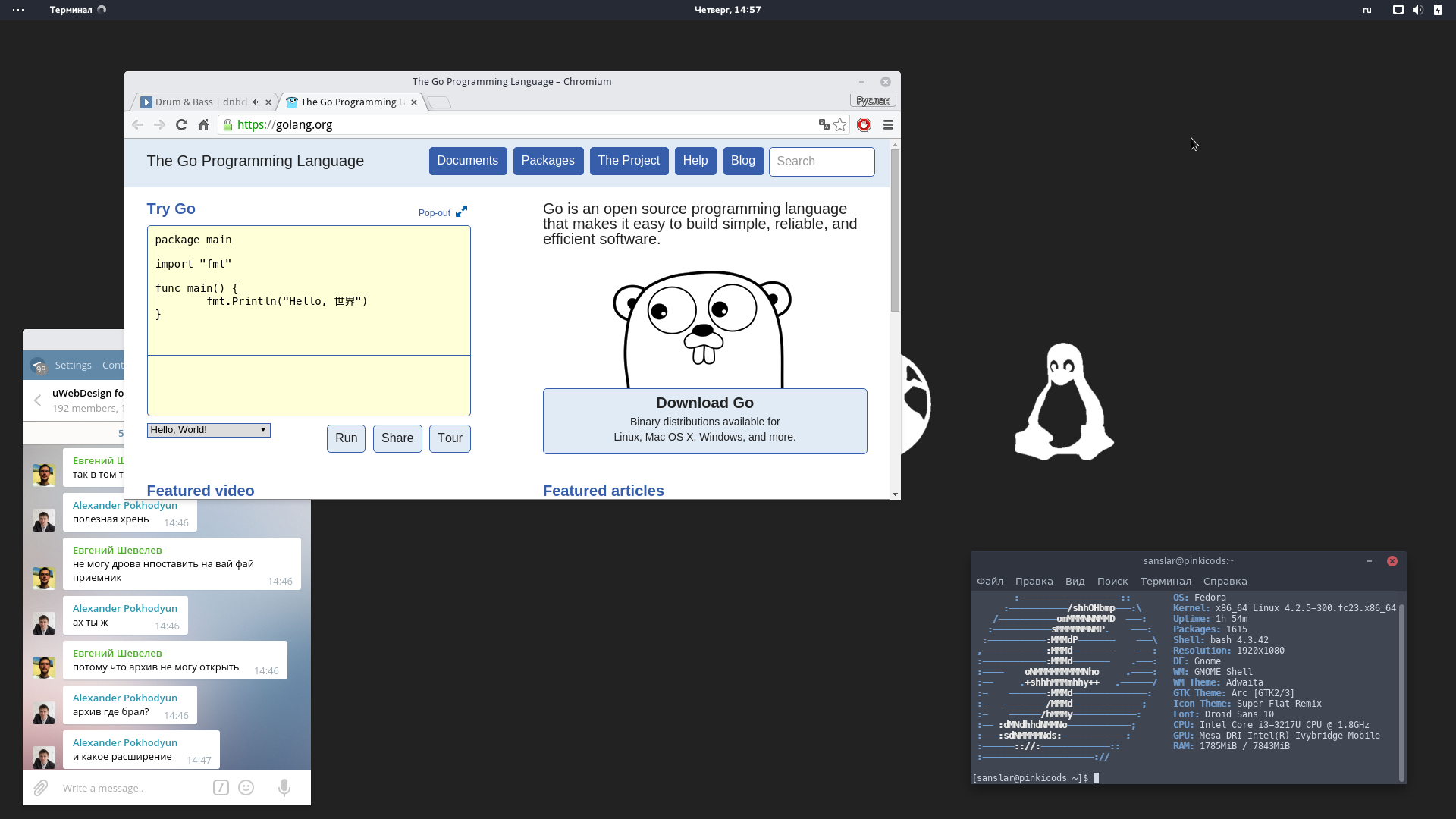1456x819 pixels.
Task: Click the terminal window's scrollbar
Action: tap(1401, 692)
